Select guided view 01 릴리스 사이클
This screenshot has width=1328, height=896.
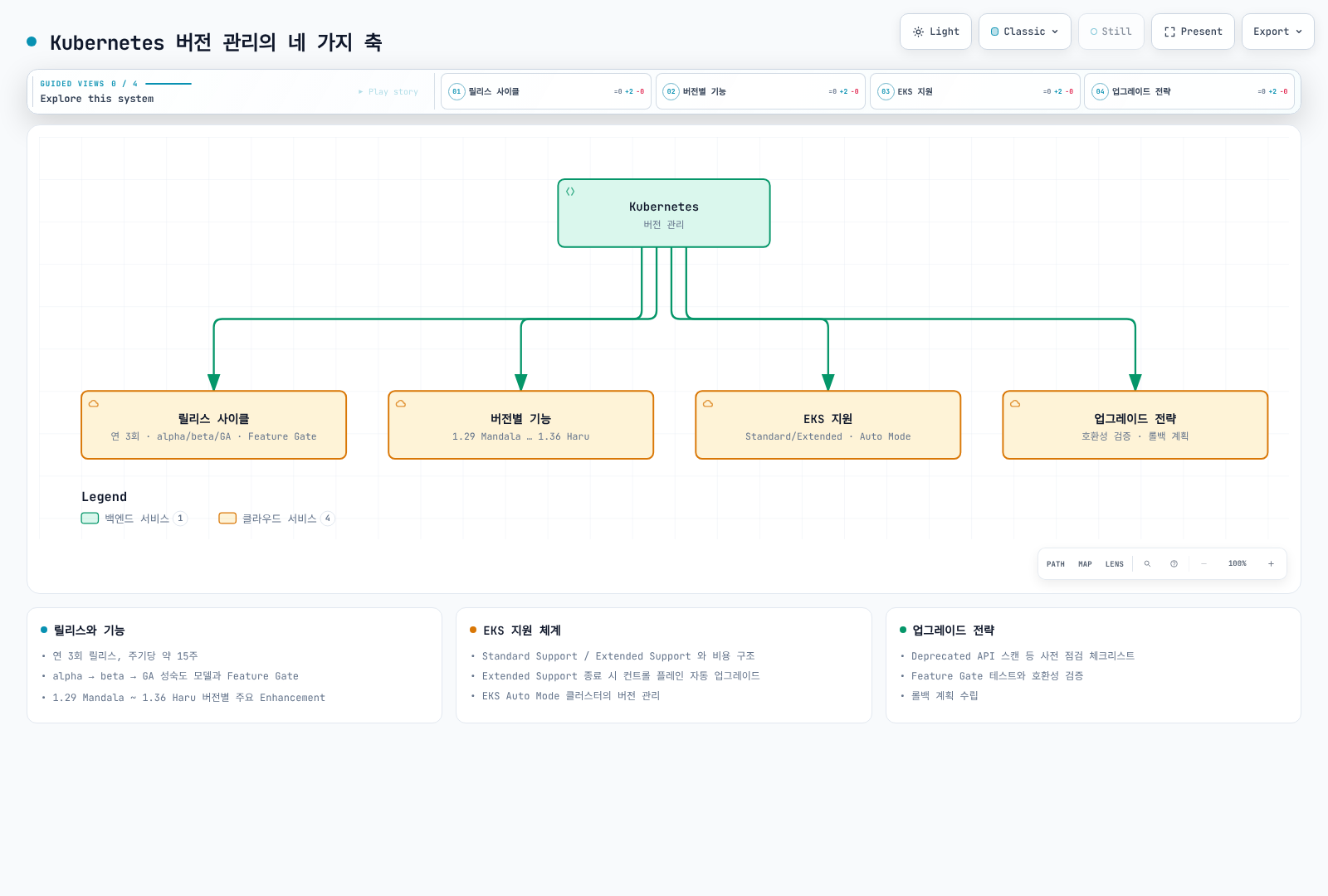pyautogui.click(x=546, y=91)
